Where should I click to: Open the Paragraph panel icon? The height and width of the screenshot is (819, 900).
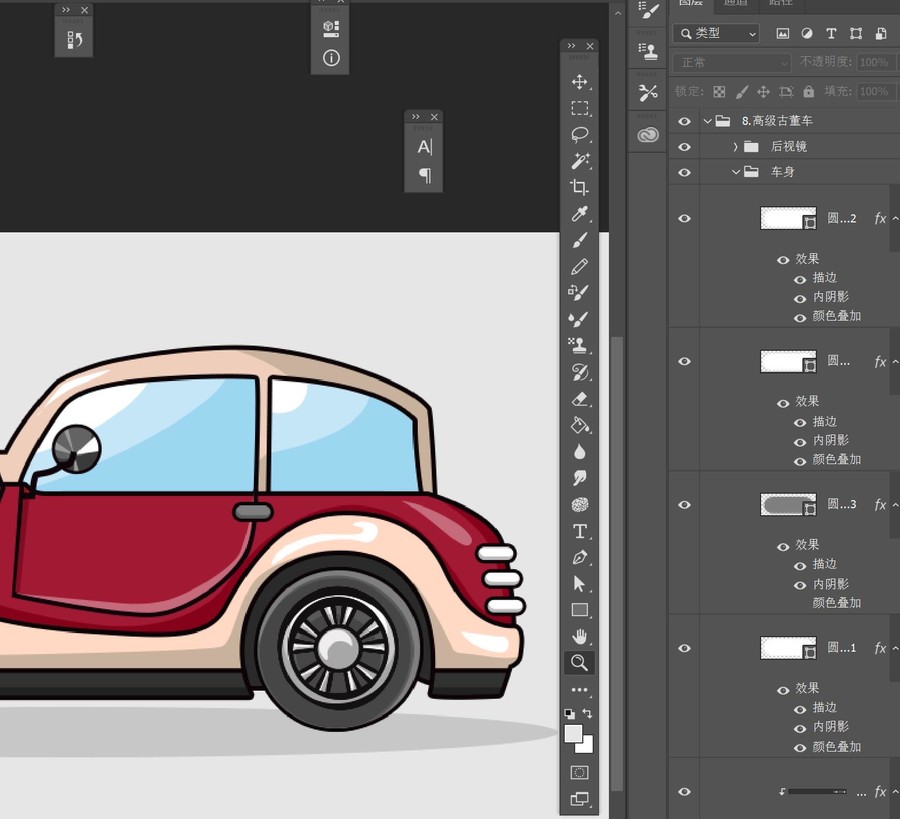click(x=425, y=174)
